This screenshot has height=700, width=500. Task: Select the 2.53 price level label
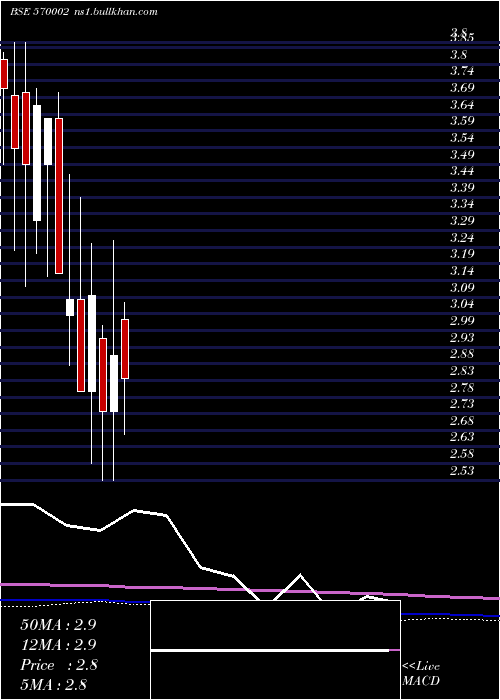click(462, 471)
